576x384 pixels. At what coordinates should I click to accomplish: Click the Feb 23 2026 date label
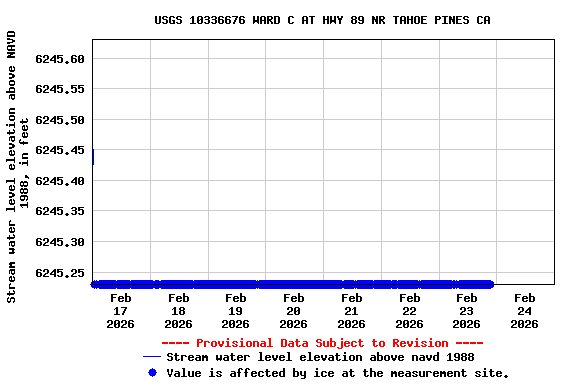tap(467, 311)
